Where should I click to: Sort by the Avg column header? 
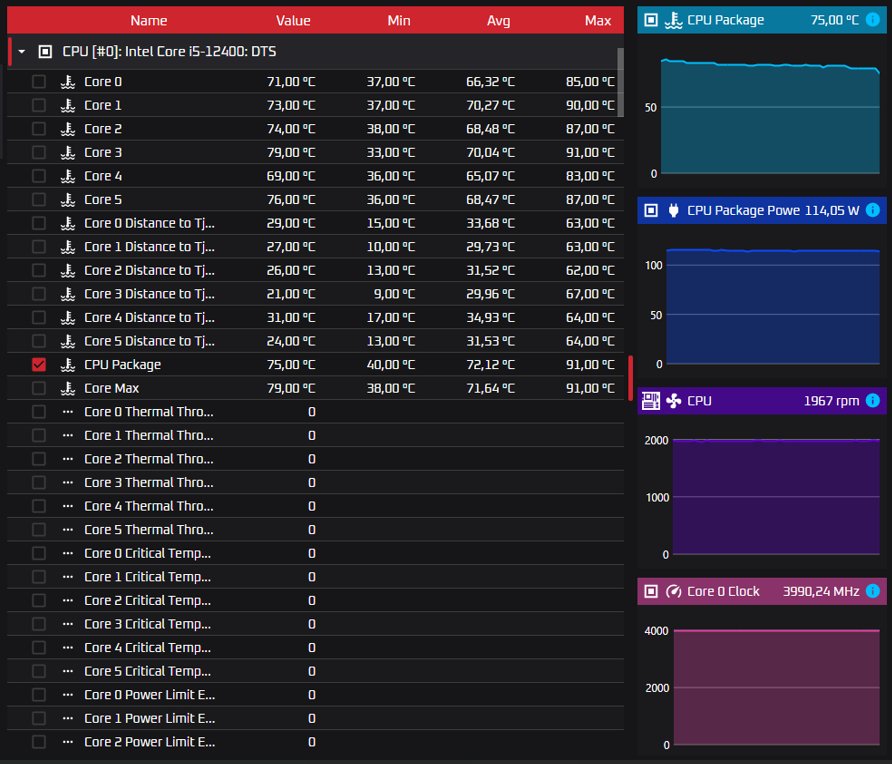pos(498,21)
